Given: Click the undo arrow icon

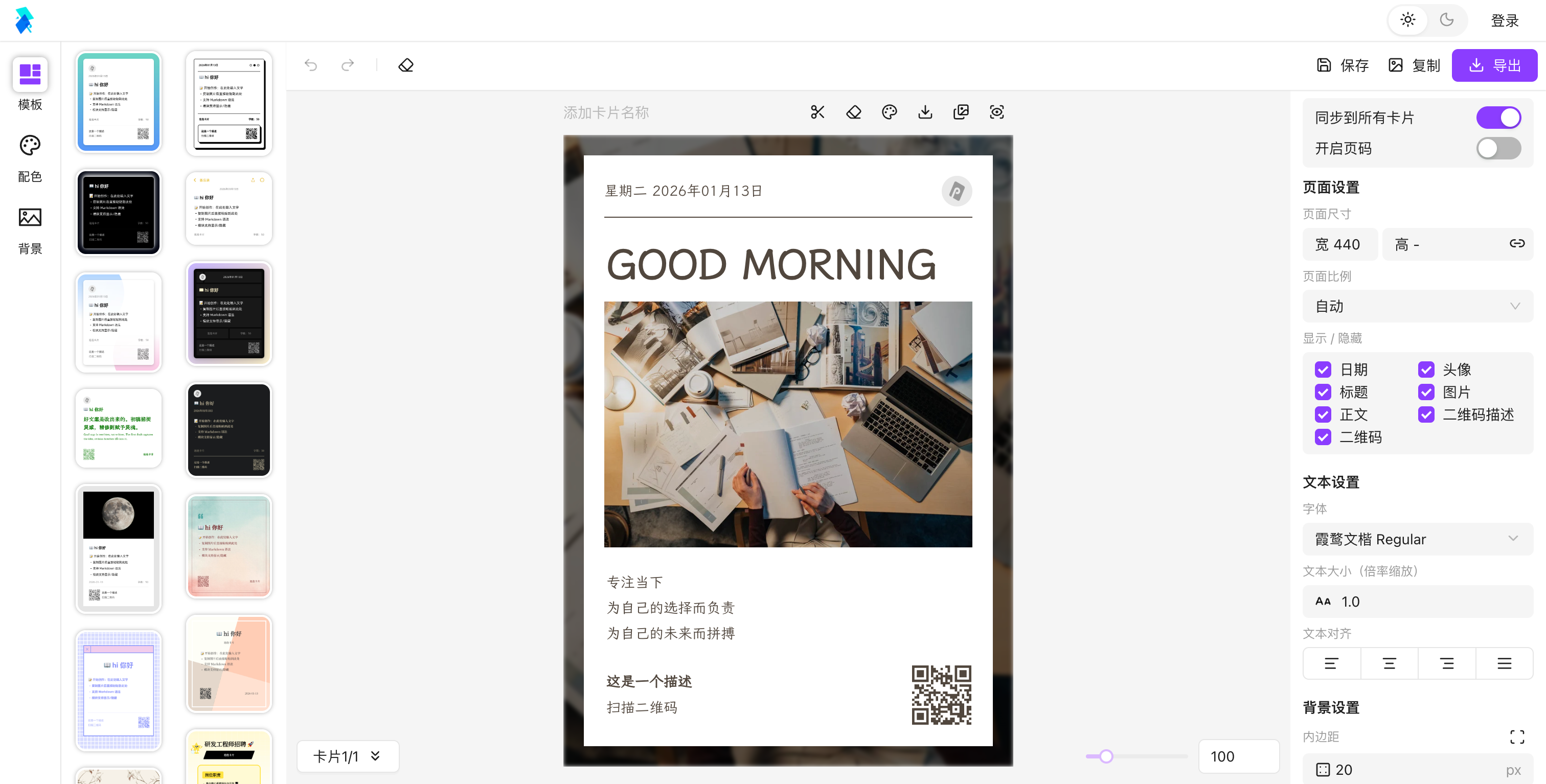Looking at the screenshot, I should (311, 65).
